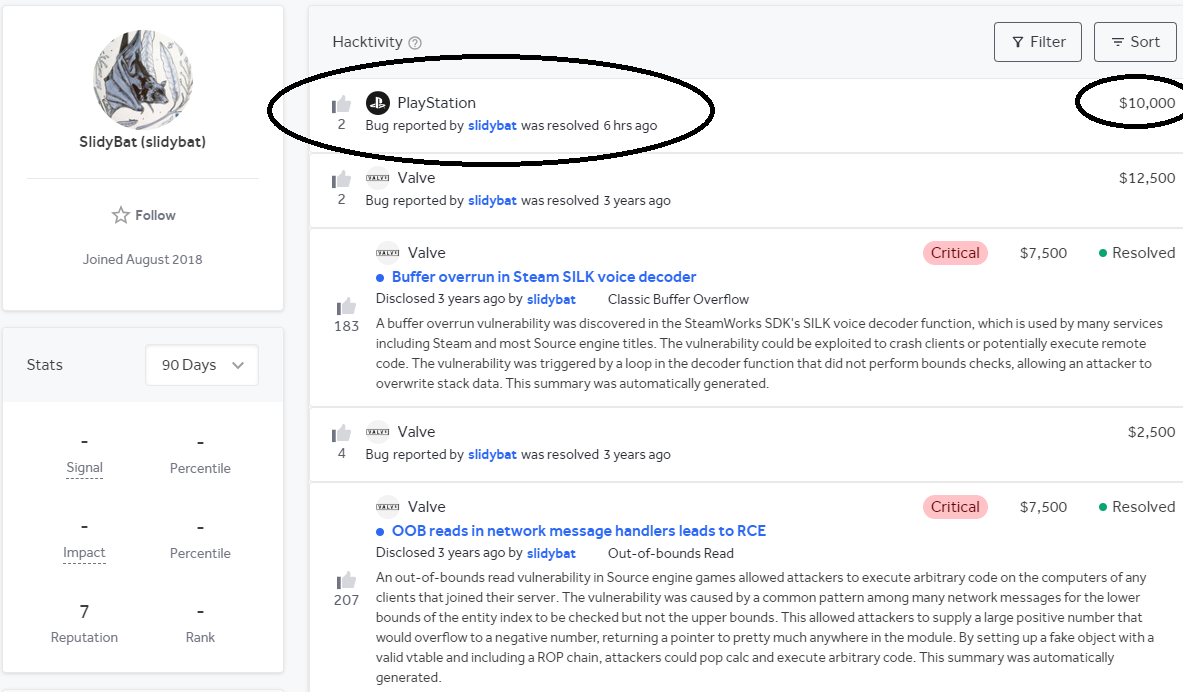Upvote the Buffer overrun SILK decoder report

[347, 306]
